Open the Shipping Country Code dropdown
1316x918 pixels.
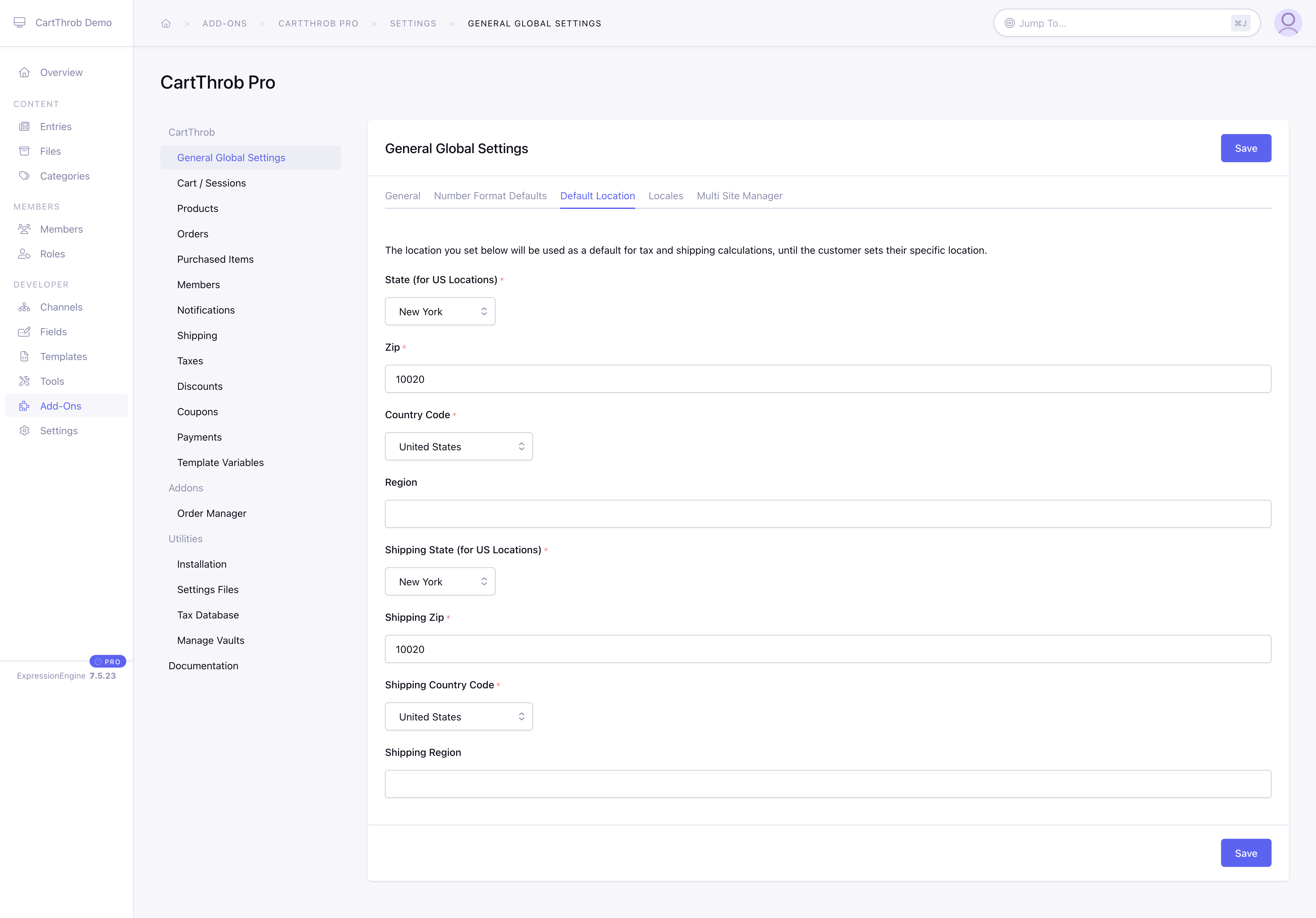(458, 717)
